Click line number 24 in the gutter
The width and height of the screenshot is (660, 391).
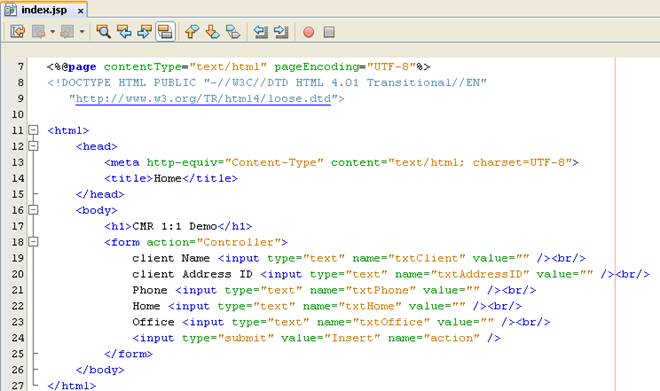tap(18, 338)
